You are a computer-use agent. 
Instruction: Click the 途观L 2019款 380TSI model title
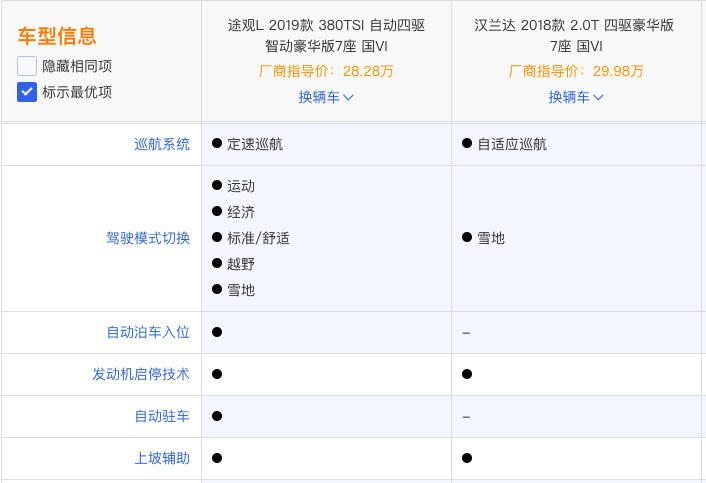[326, 35]
